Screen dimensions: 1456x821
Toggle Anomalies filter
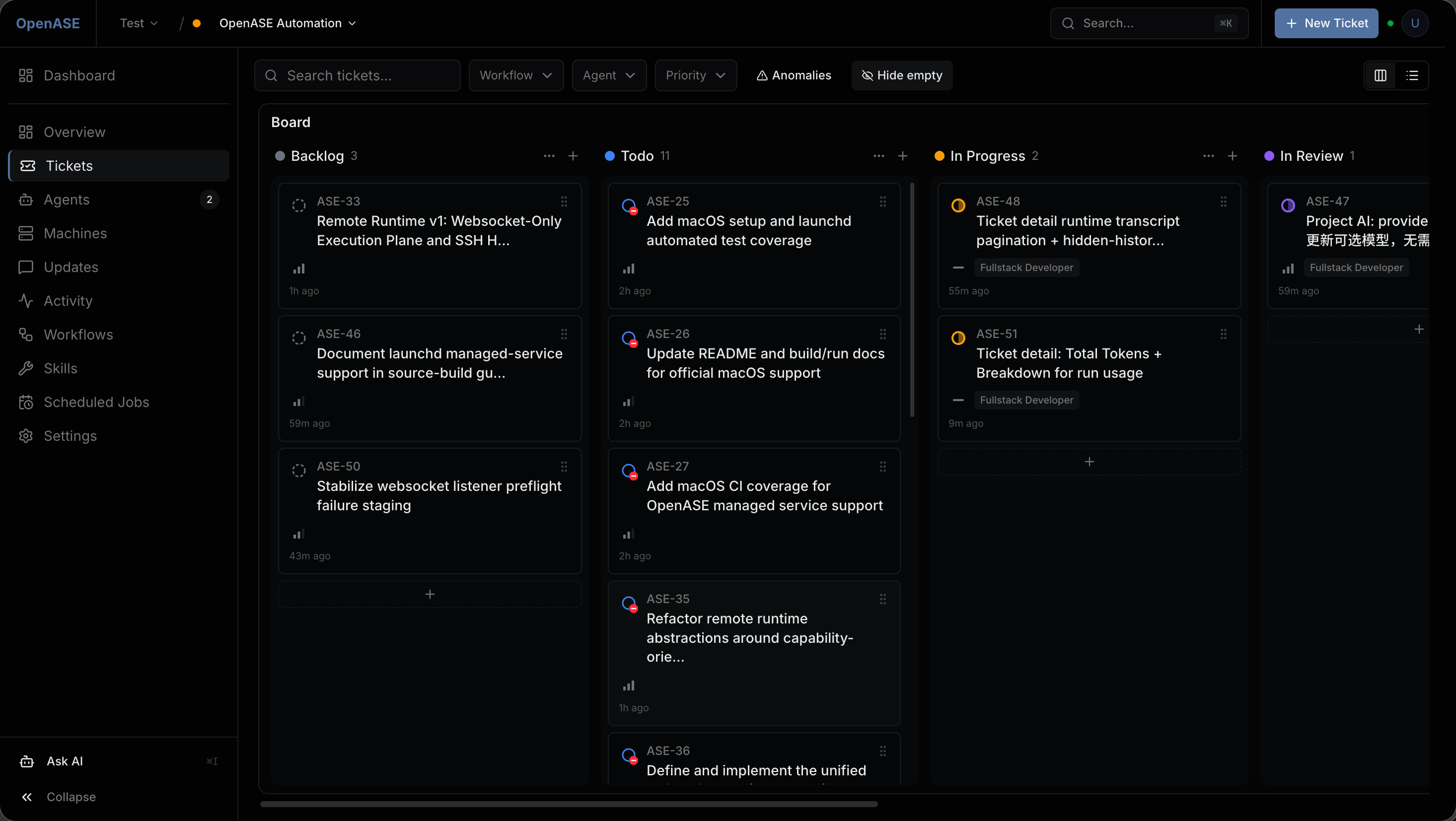pyautogui.click(x=794, y=75)
